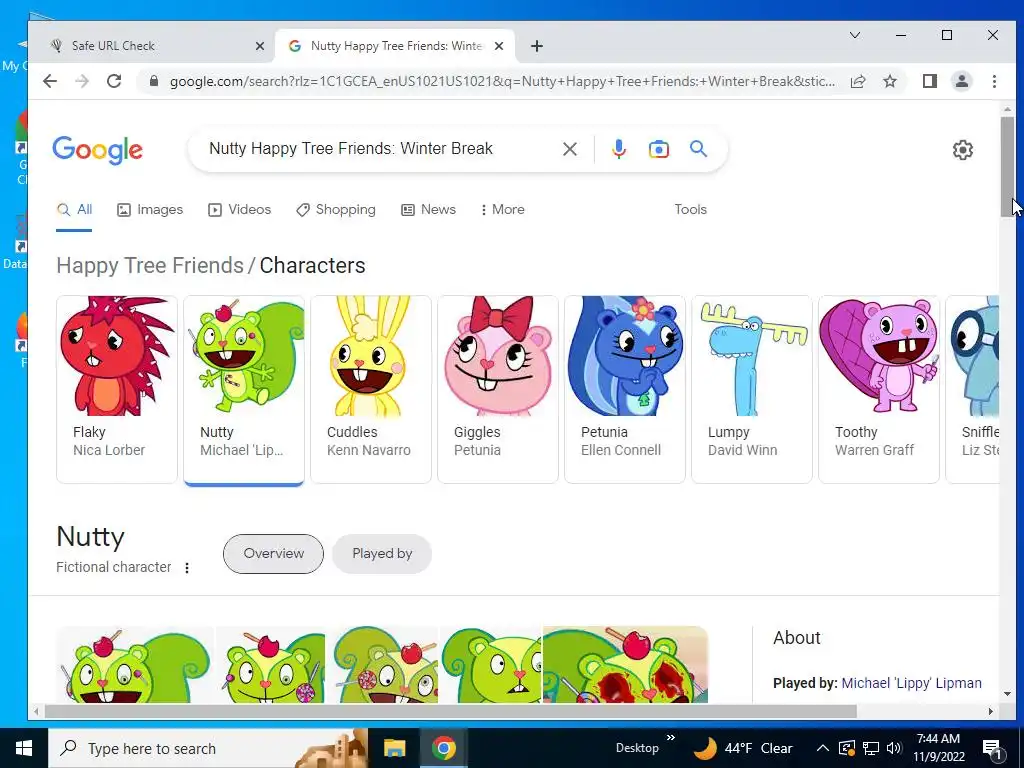Select the Played by chip
1024x768 pixels.
point(382,554)
